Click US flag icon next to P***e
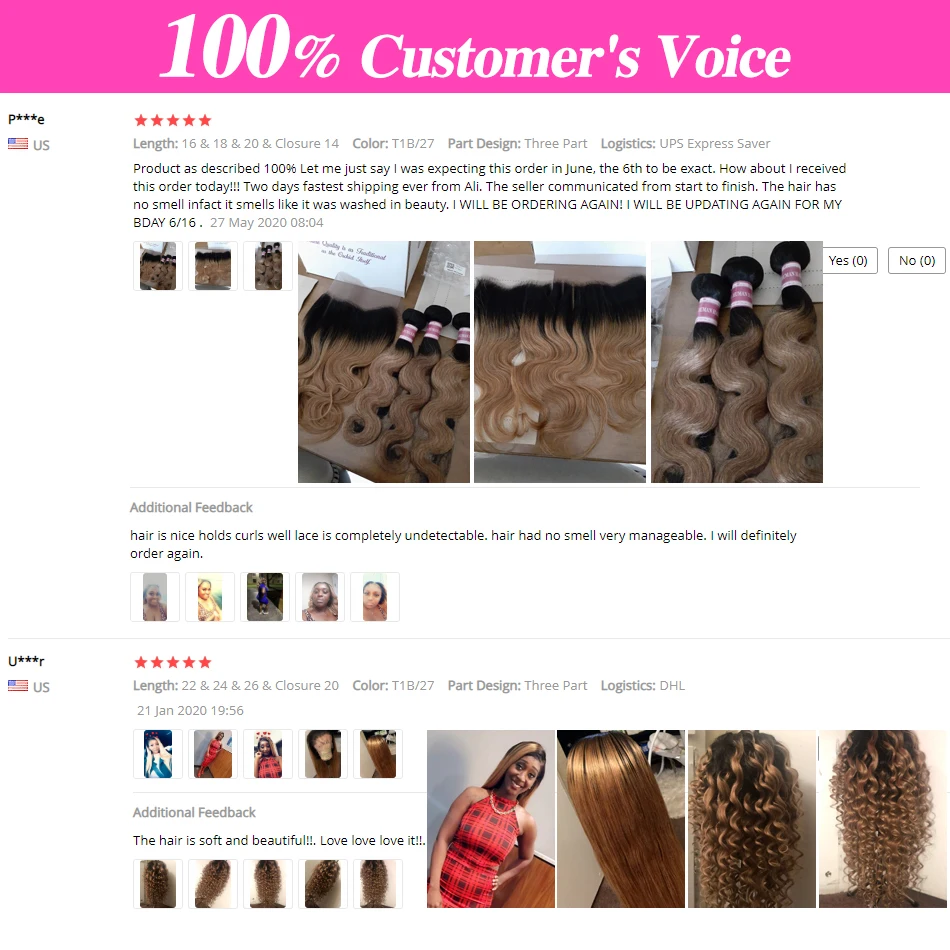The image size is (950, 950). [18, 144]
